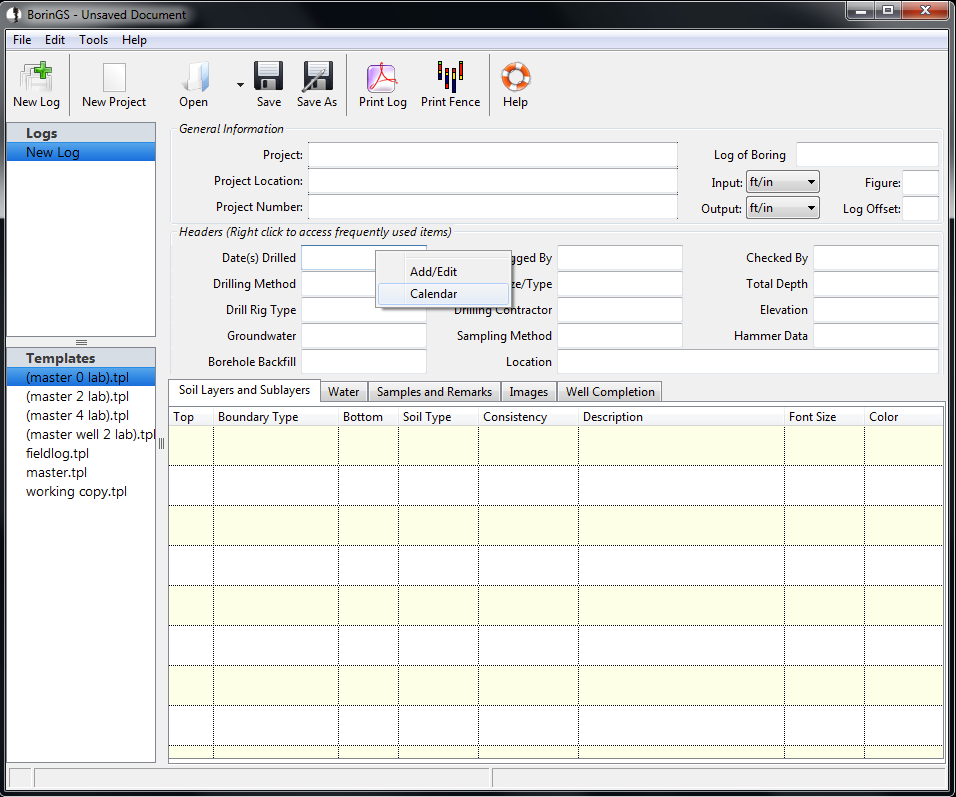The height and width of the screenshot is (797, 956).
Task: Click the Groundwater field
Action: click(364, 336)
